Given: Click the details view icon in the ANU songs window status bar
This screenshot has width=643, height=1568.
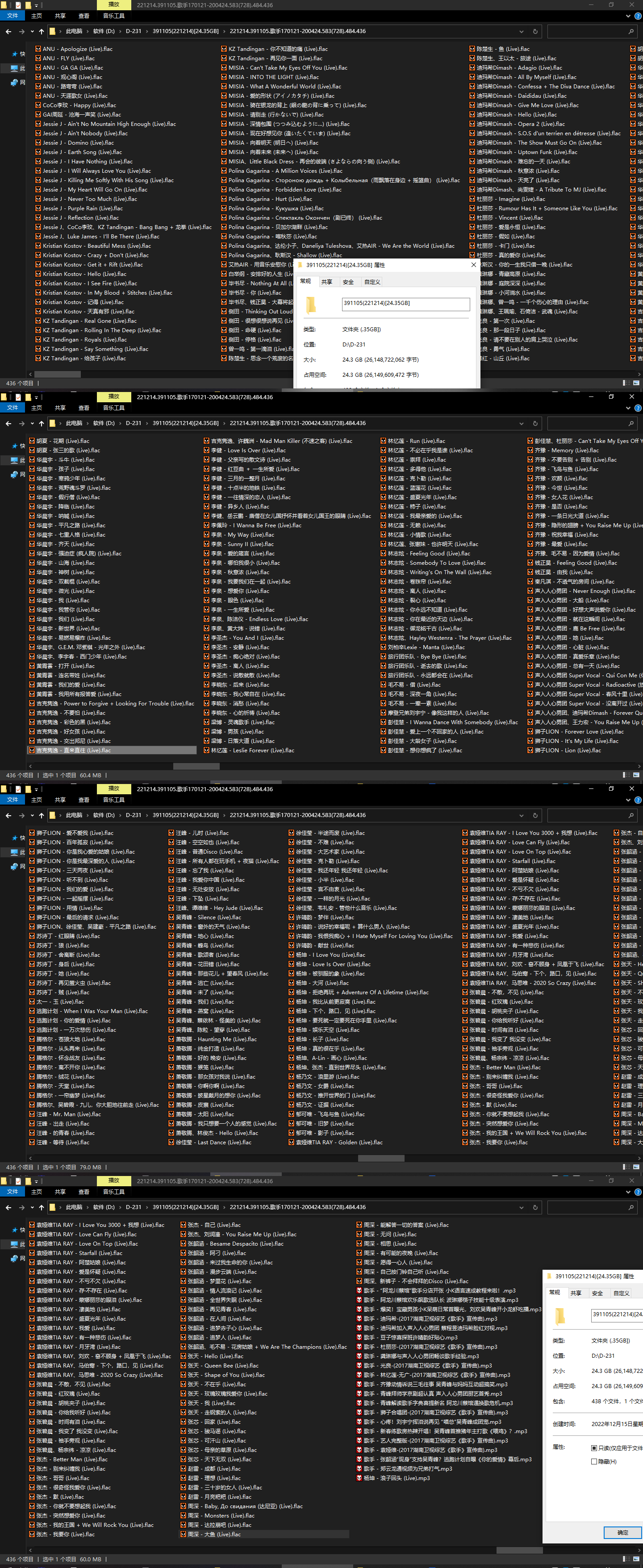Looking at the screenshot, I should tap(626, 383).
